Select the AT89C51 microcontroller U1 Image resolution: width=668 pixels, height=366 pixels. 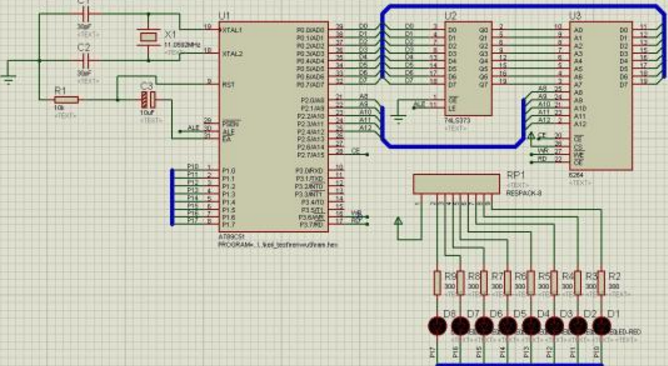pos(274,127)
